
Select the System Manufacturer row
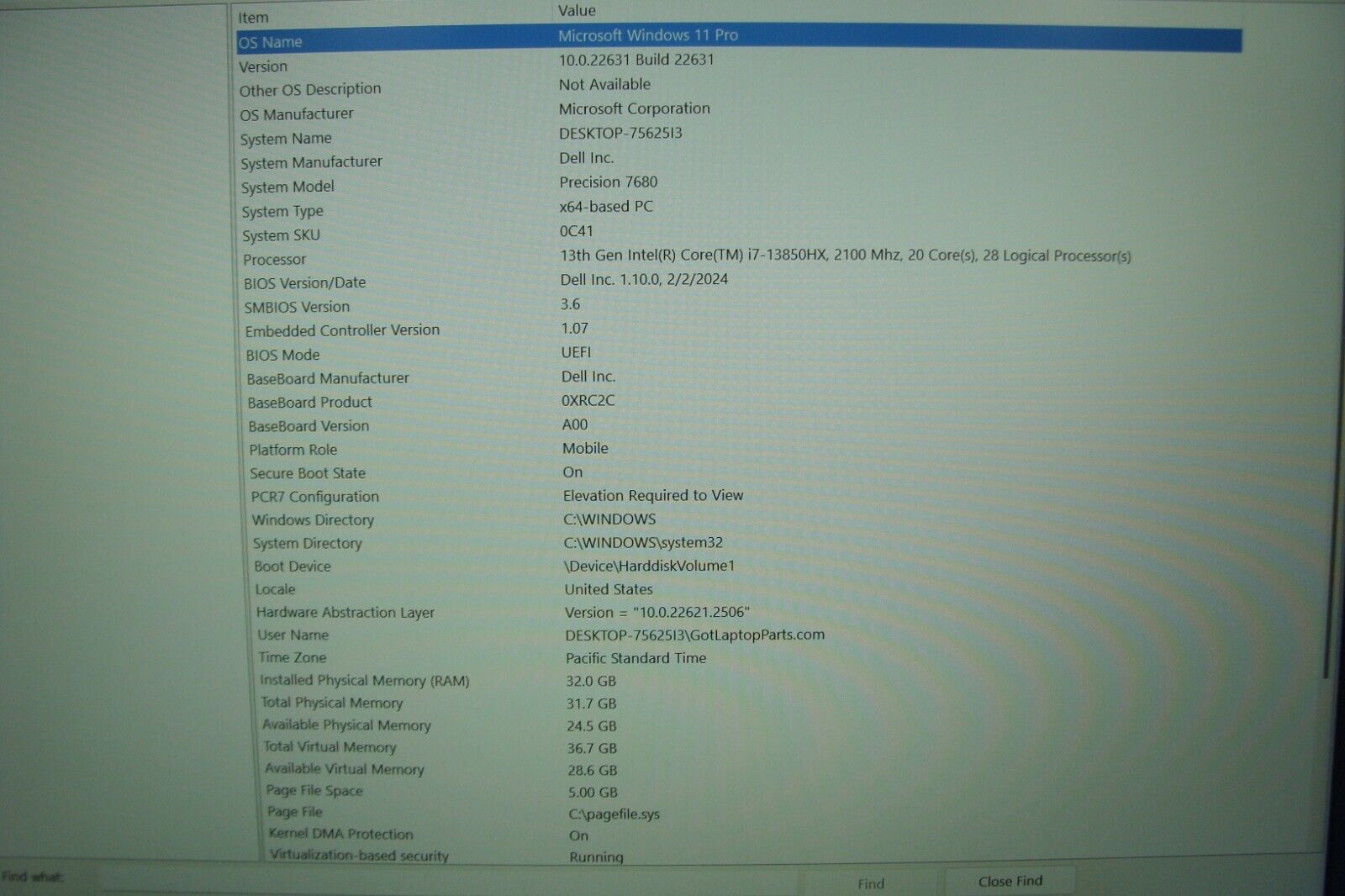(311, 162)
